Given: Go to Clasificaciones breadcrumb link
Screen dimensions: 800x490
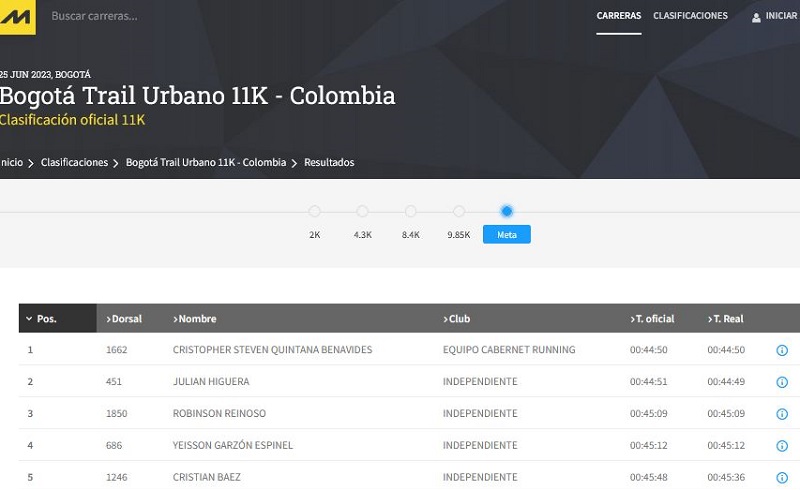Looking at the screenshot, I should 74,162.
